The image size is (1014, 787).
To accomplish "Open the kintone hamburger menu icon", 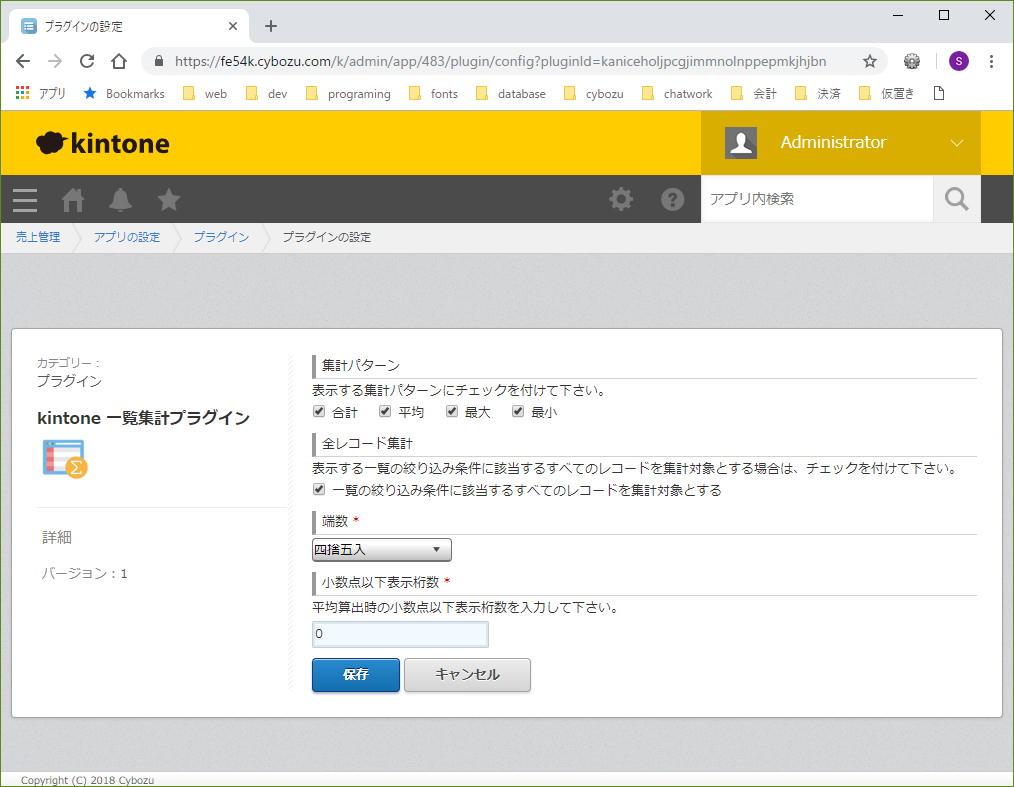I will 25,200.
